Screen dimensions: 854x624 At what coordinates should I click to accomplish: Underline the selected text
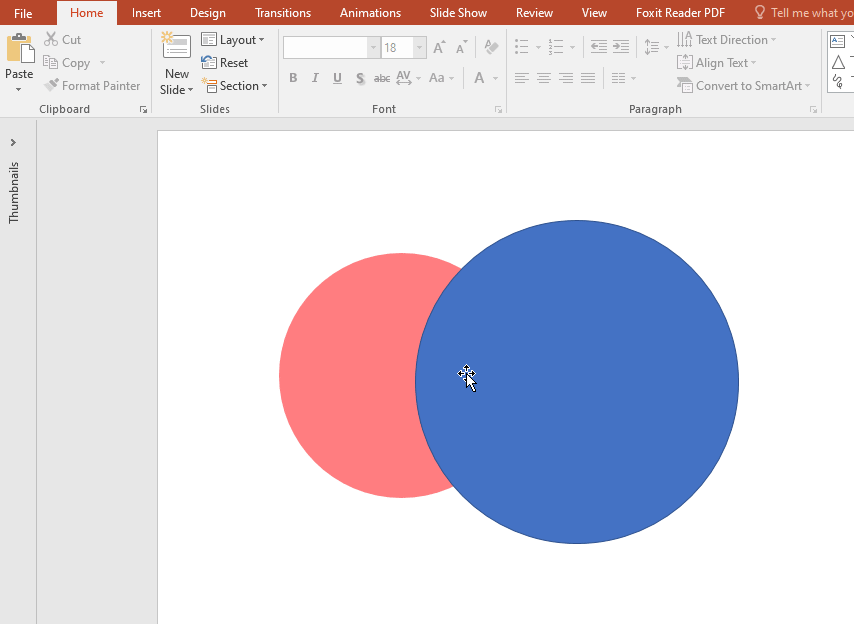coord(337,78)
